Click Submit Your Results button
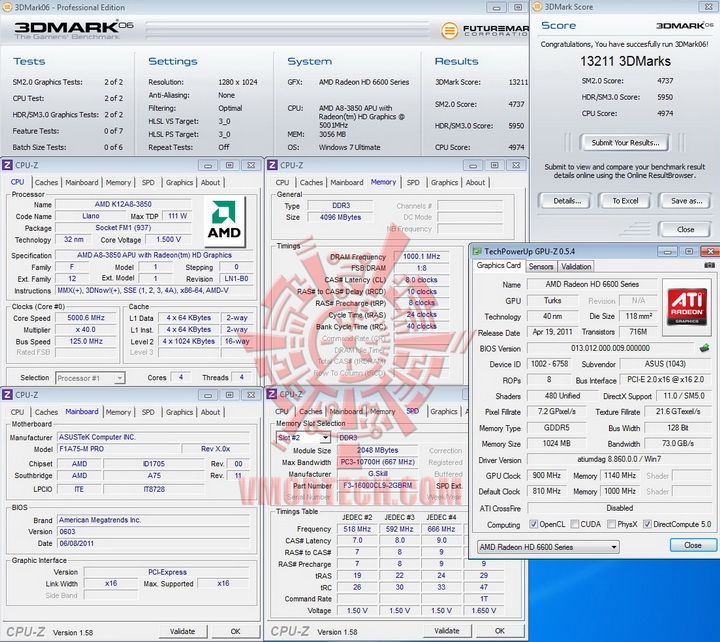Viewport: 720px width, 642px height. point(625,143)
